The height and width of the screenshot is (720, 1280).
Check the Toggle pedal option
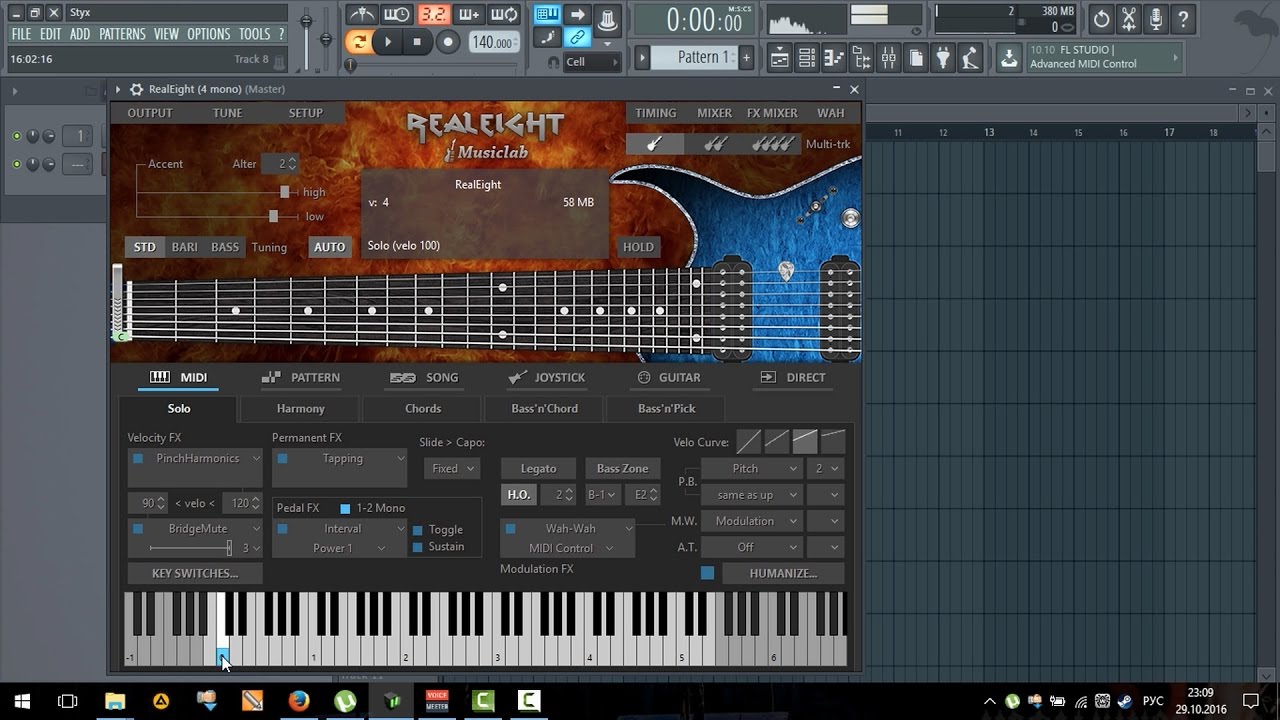click(418, 530)
